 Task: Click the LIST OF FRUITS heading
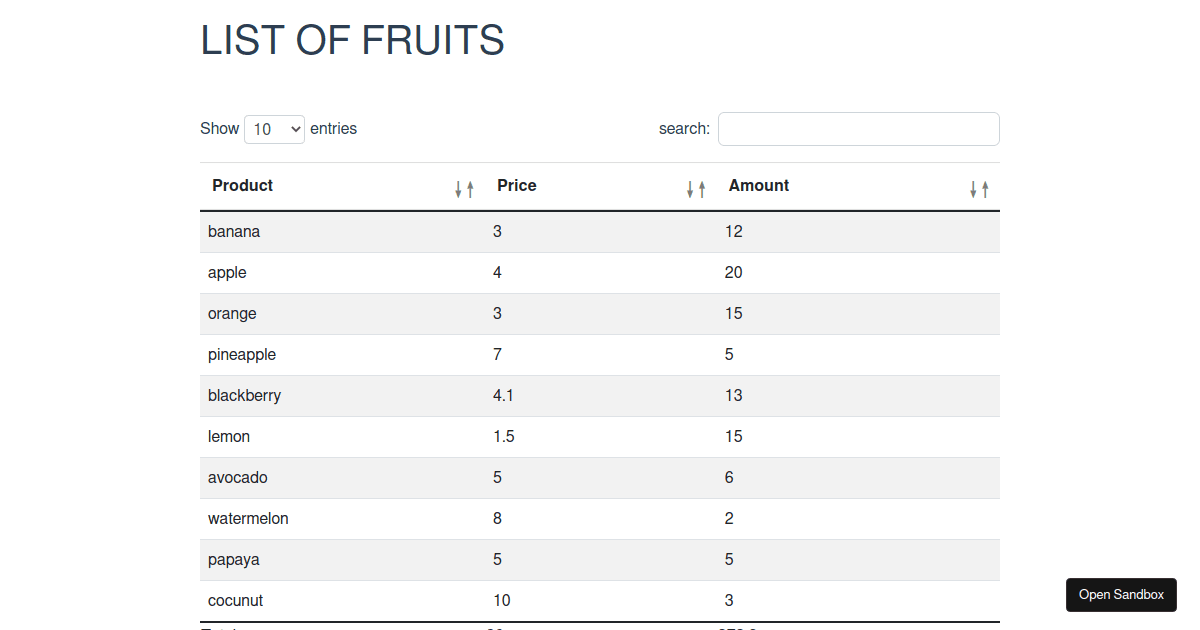tap(352, 41)
